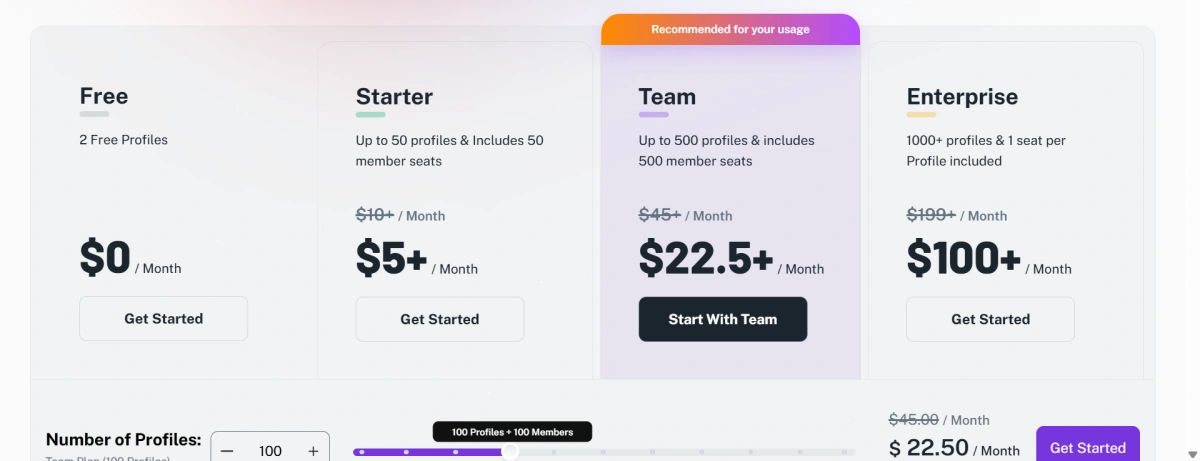Viewport: 1200px width, 461px height.
Task: Click the 100 Profiles + 100 Members tooltip
Action: click(512, 432)
